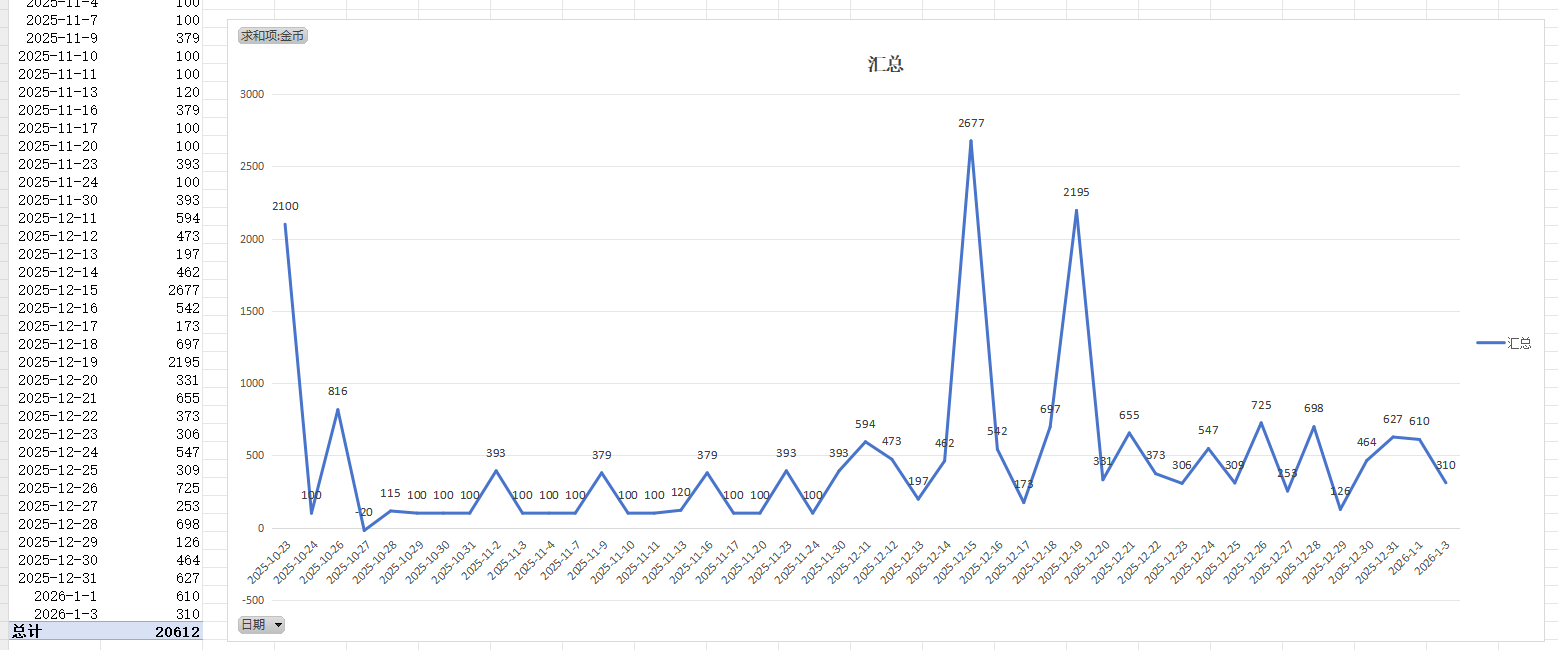Select the -20 data label on chart
This screenshot has height=650, width=1558.
pos(363,512)
